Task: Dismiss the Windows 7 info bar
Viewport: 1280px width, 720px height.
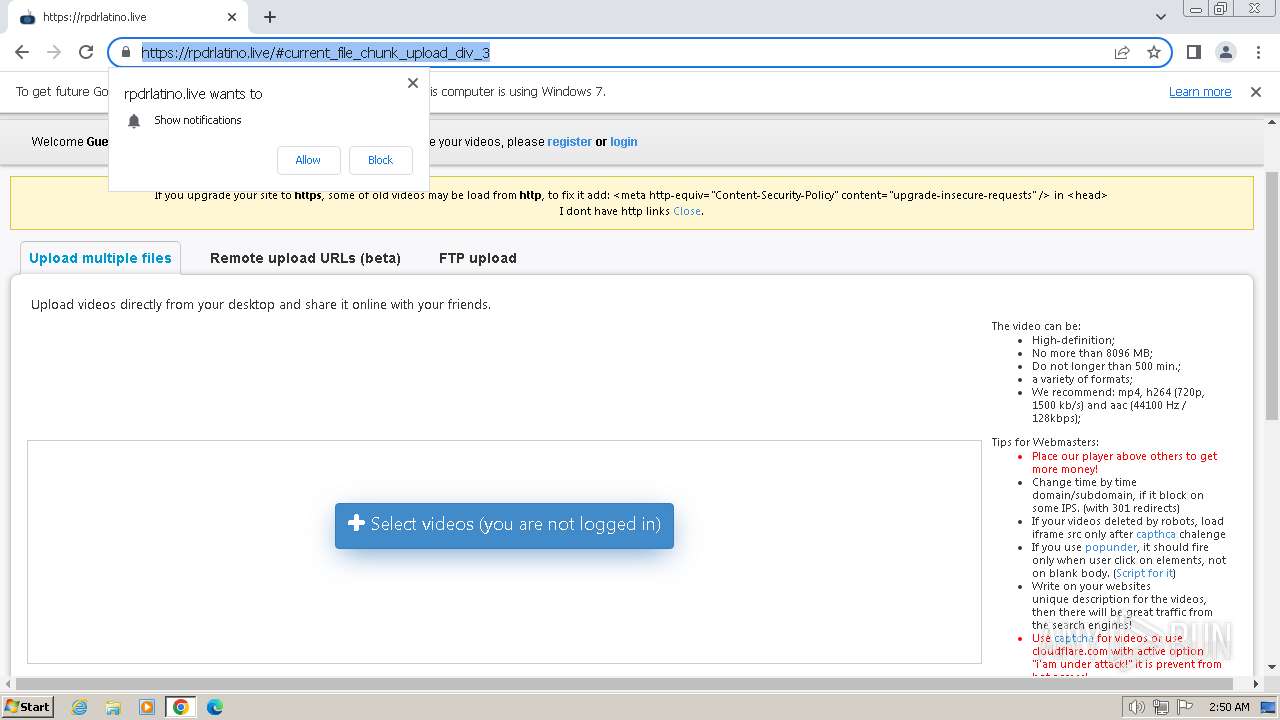Action: tap(1256, 92)
